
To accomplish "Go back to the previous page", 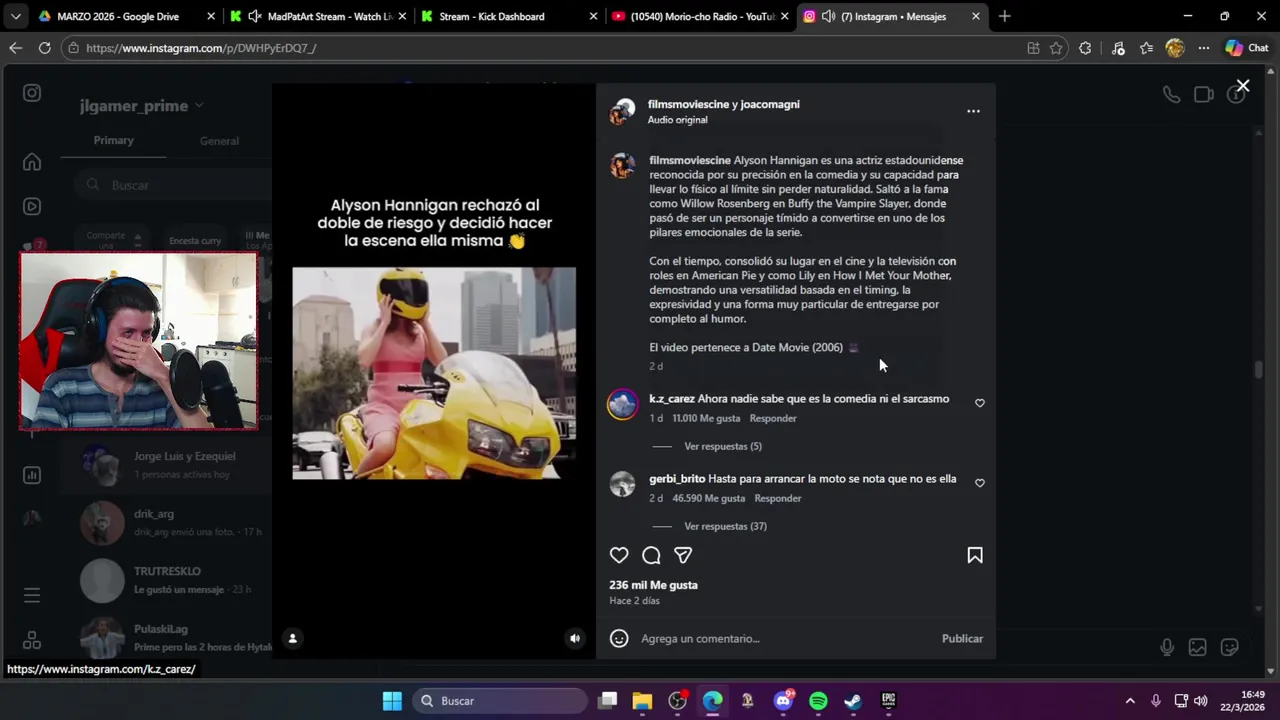I will pyautogui.click(x=15, y=48).
